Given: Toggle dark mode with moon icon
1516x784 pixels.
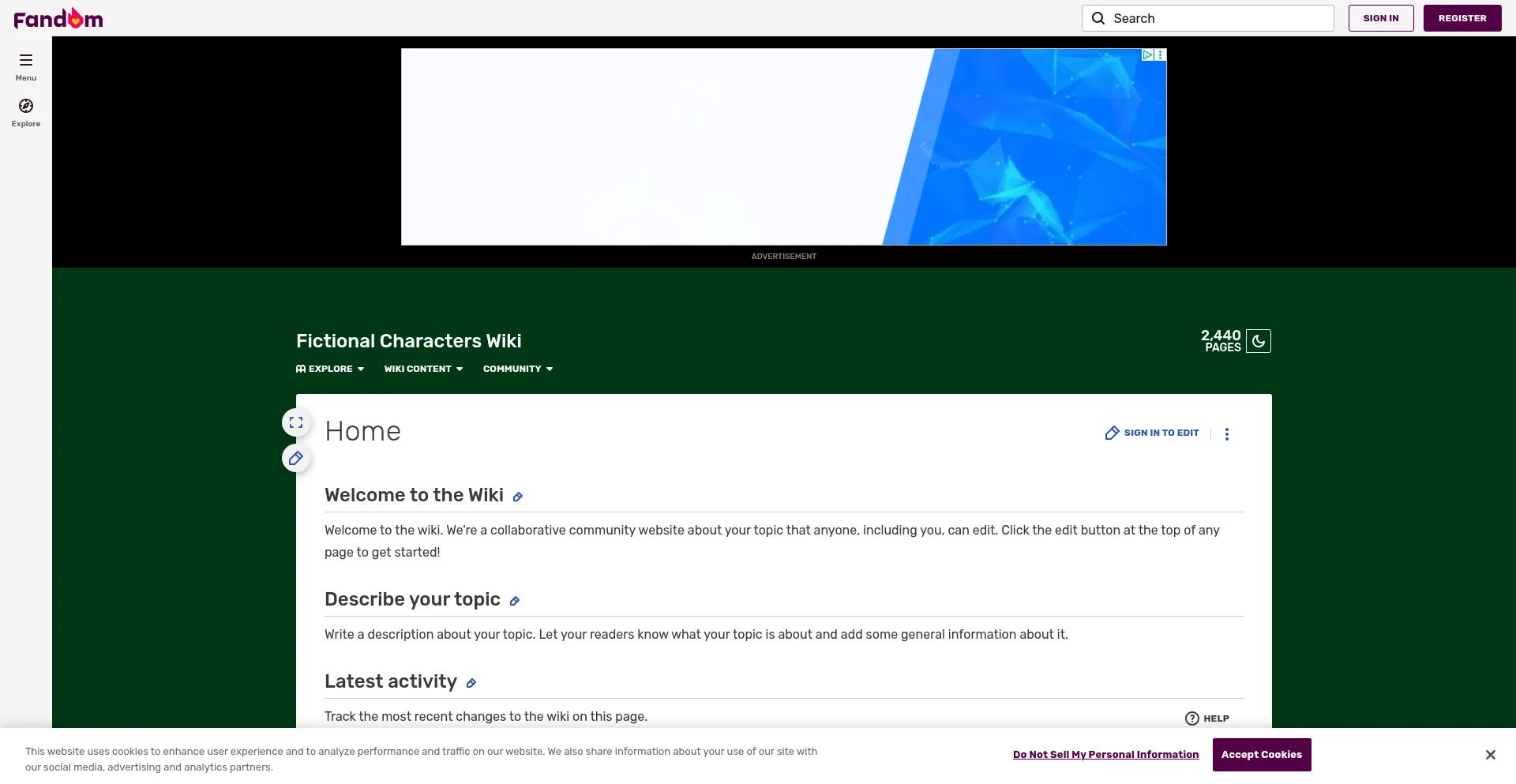Looking at the screenshot, I should click(x=1259, y=341).
